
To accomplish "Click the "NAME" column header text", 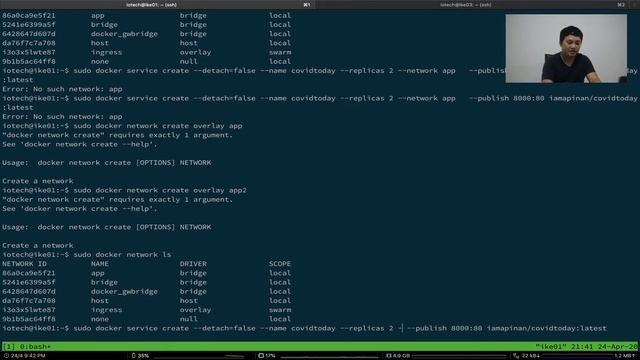I will click(100, 264).
